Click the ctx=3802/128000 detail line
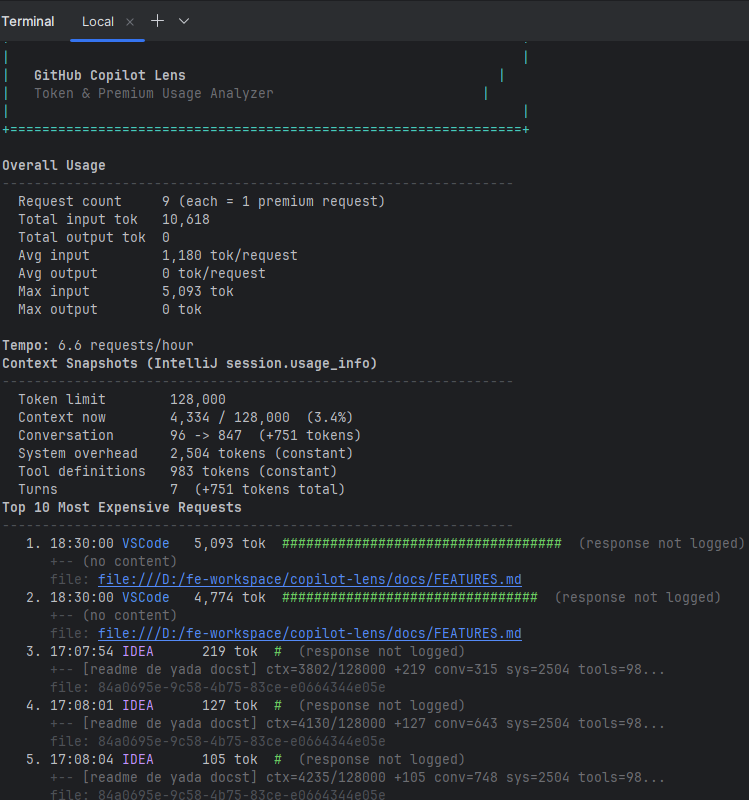This screenshot has width=749, height=800. click(x=357, y=669)
